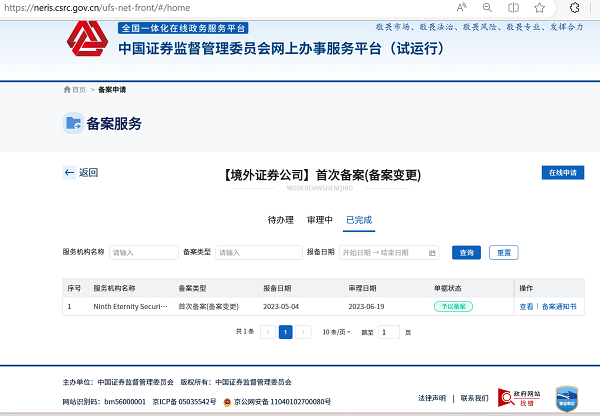This screenshot has width=600, height=416.
Task: Click the 返回 back link
Action: 80,172
